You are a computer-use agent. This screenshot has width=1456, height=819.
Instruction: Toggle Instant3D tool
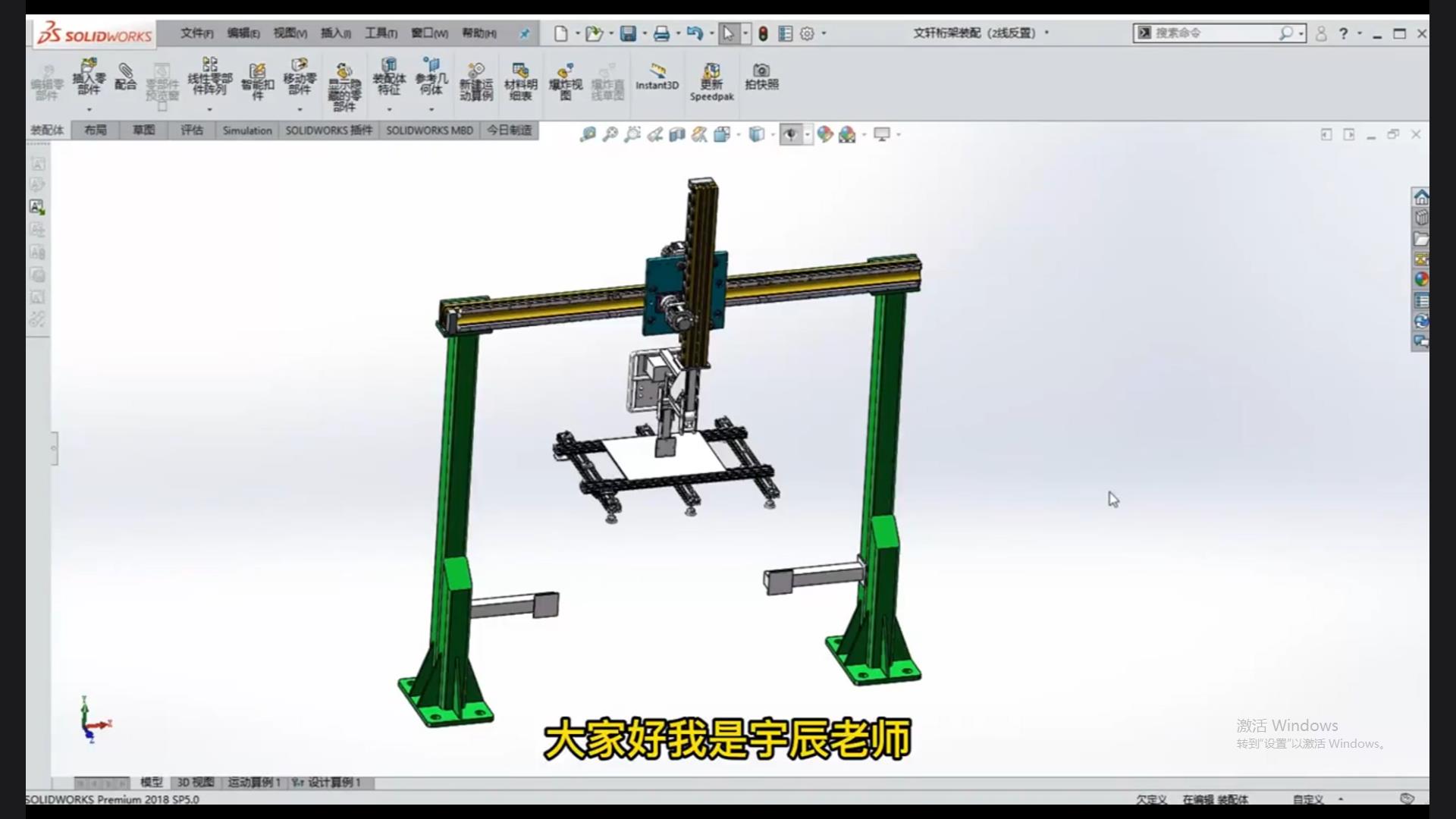(x=657, y=77)
